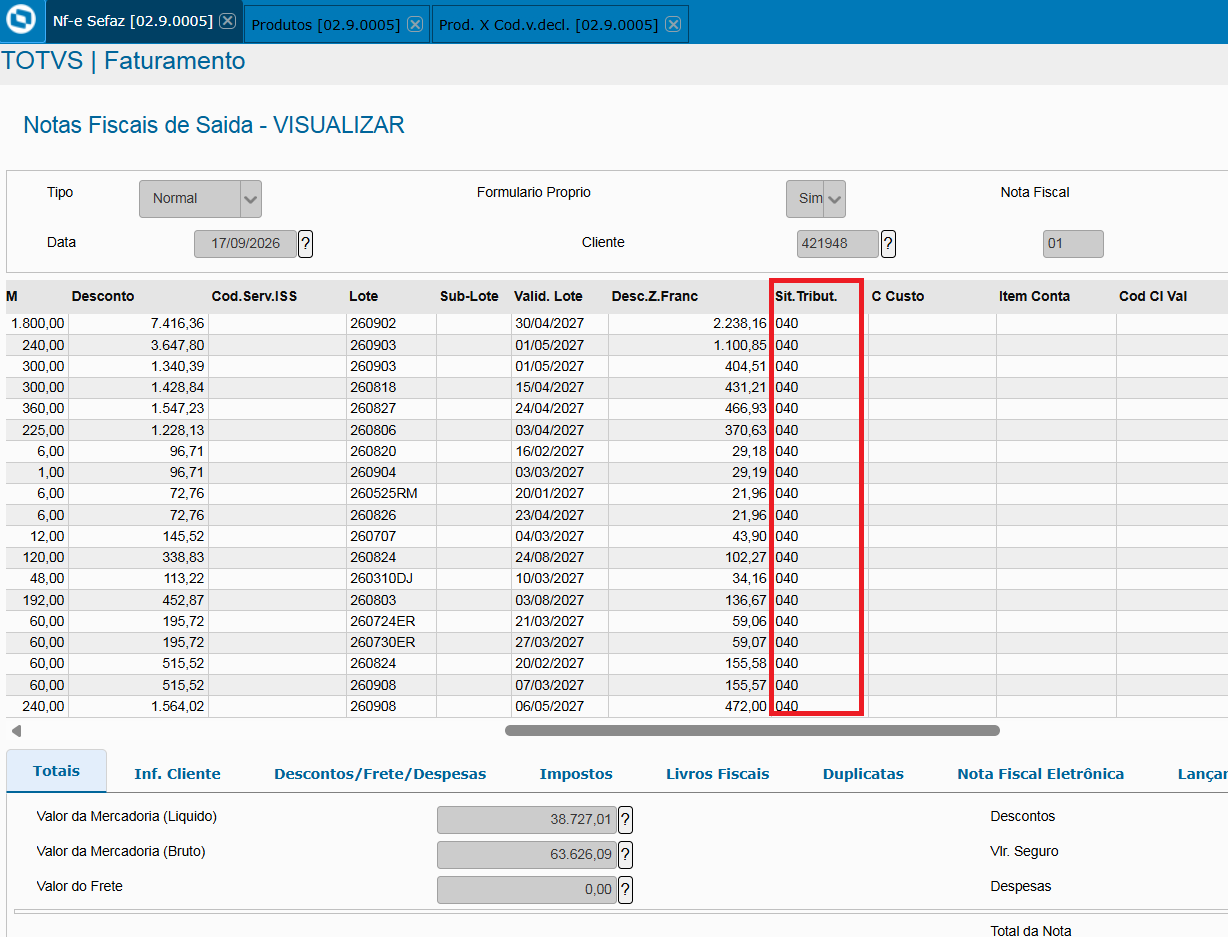Close the Produtos tab with its X icon
1228x937 pixels.
pos(415,25)
